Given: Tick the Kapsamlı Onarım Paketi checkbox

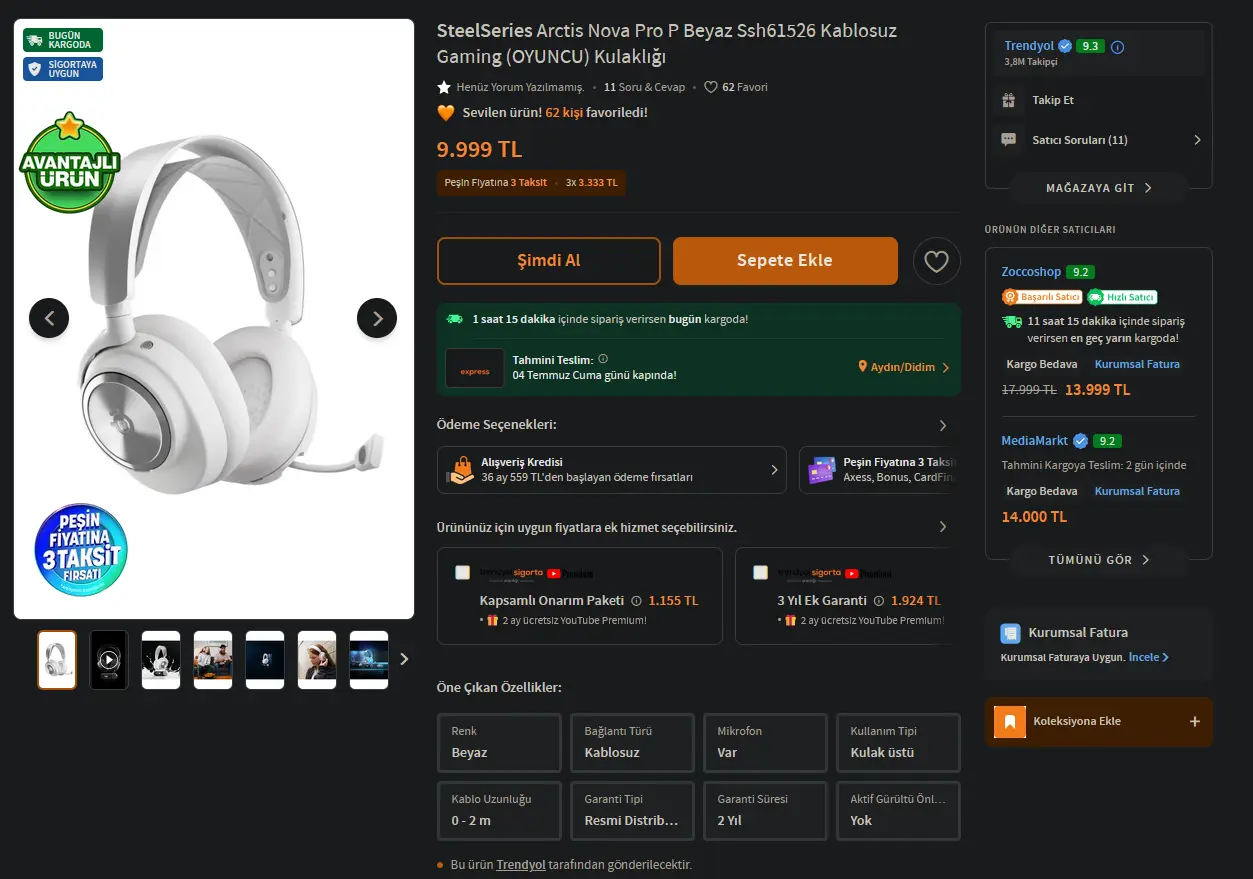Looking at the screenshot, I should (462, 573).
